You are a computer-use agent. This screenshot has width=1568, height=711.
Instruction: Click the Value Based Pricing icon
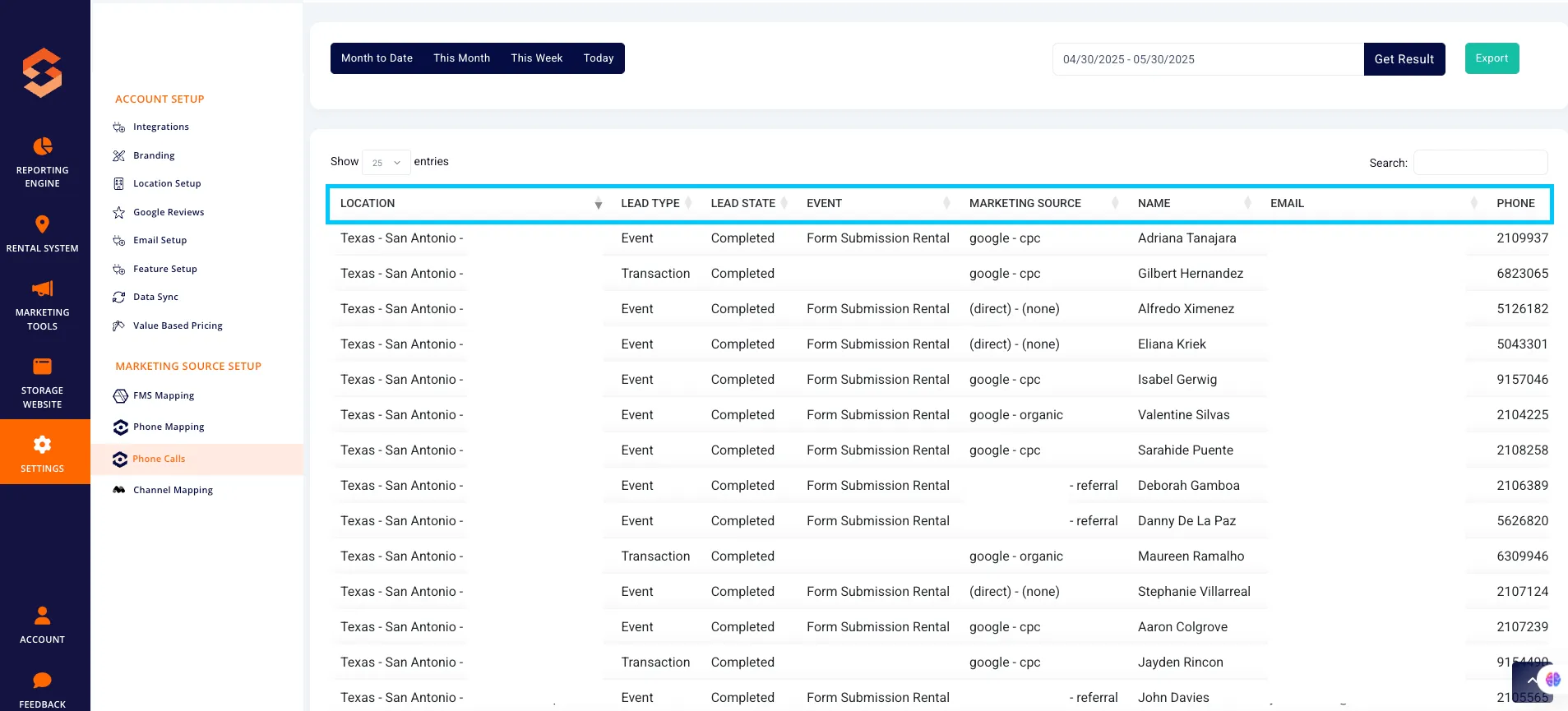[119, 325]
